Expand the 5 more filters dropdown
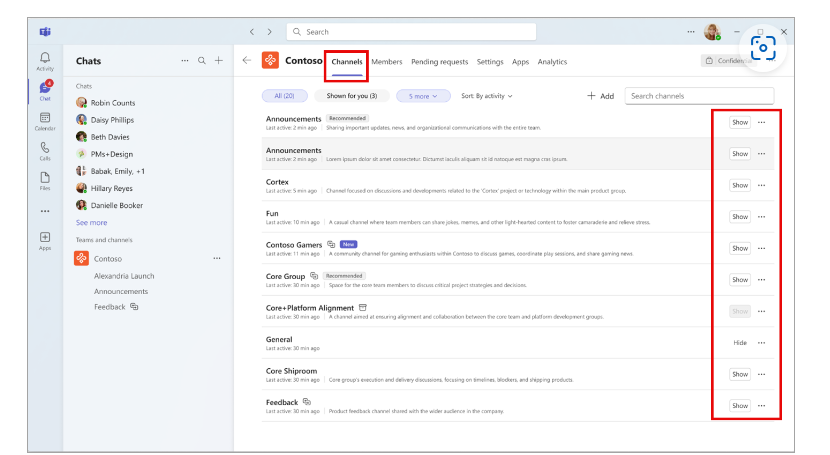This screenshot has width=830, height=455. tap(423, 96)
